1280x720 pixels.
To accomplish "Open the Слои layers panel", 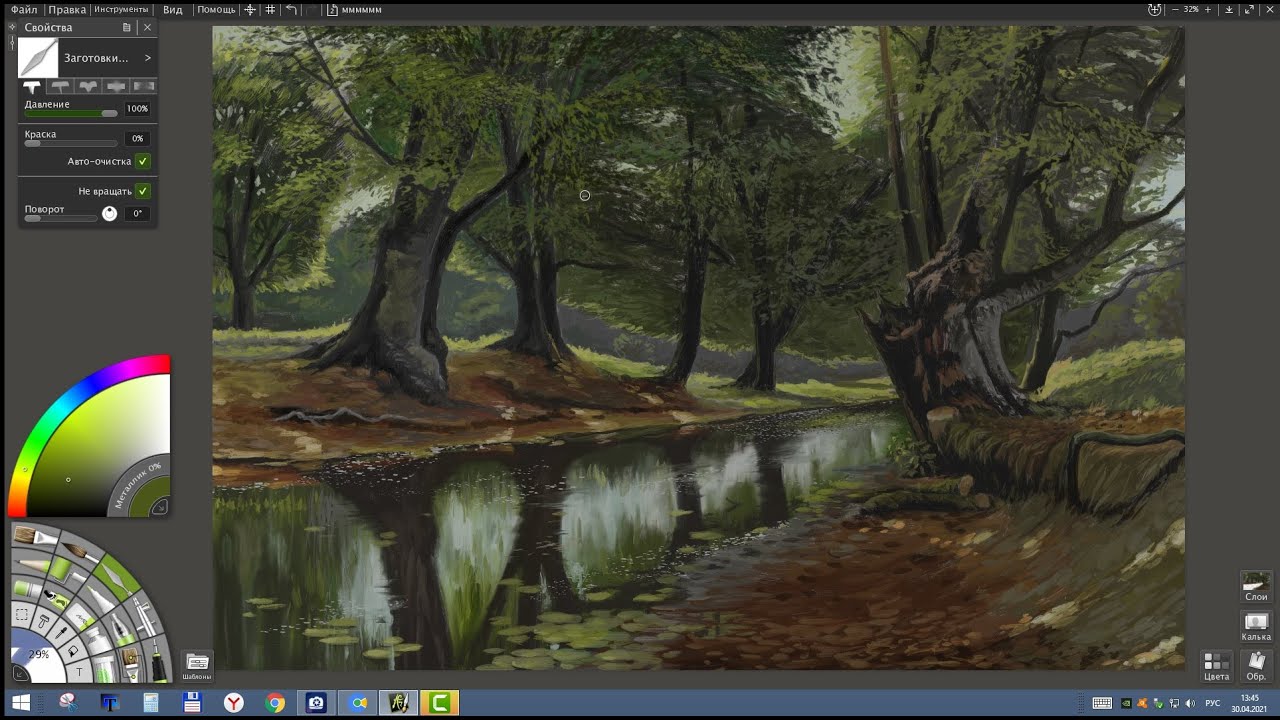I will (1256, 587).
